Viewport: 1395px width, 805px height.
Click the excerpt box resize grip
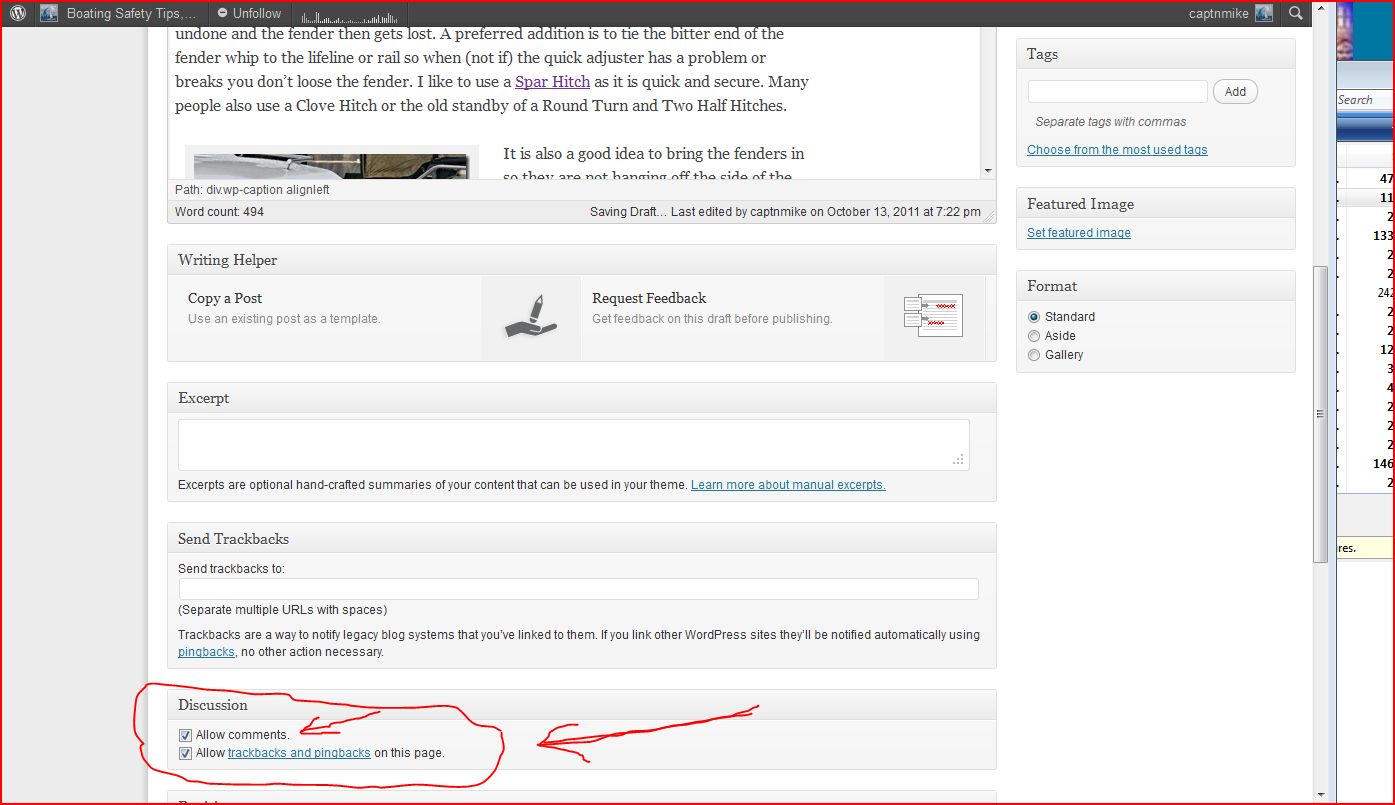[958, 460]
